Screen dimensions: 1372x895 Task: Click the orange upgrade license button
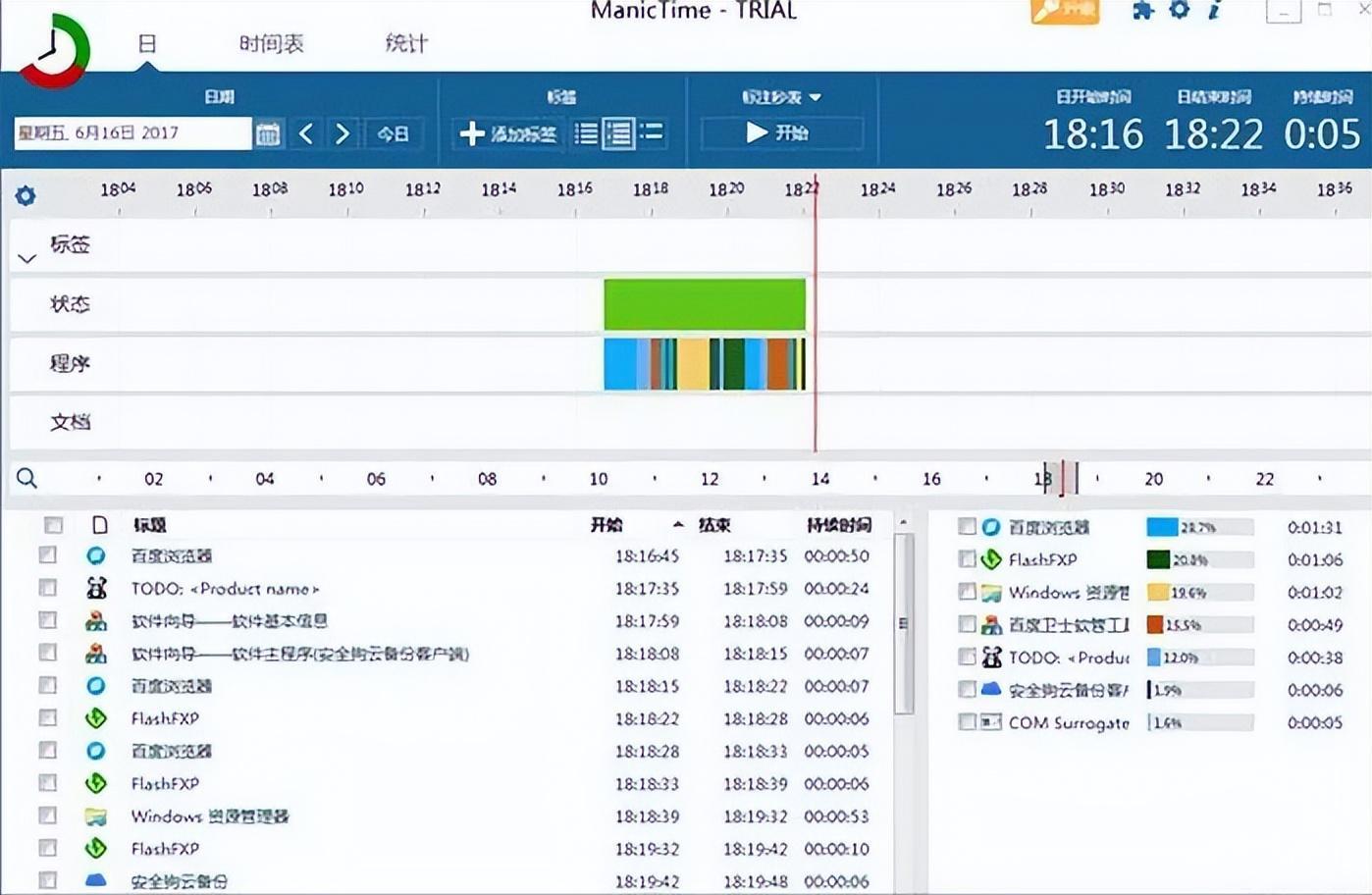click(x=1065, y=11)
